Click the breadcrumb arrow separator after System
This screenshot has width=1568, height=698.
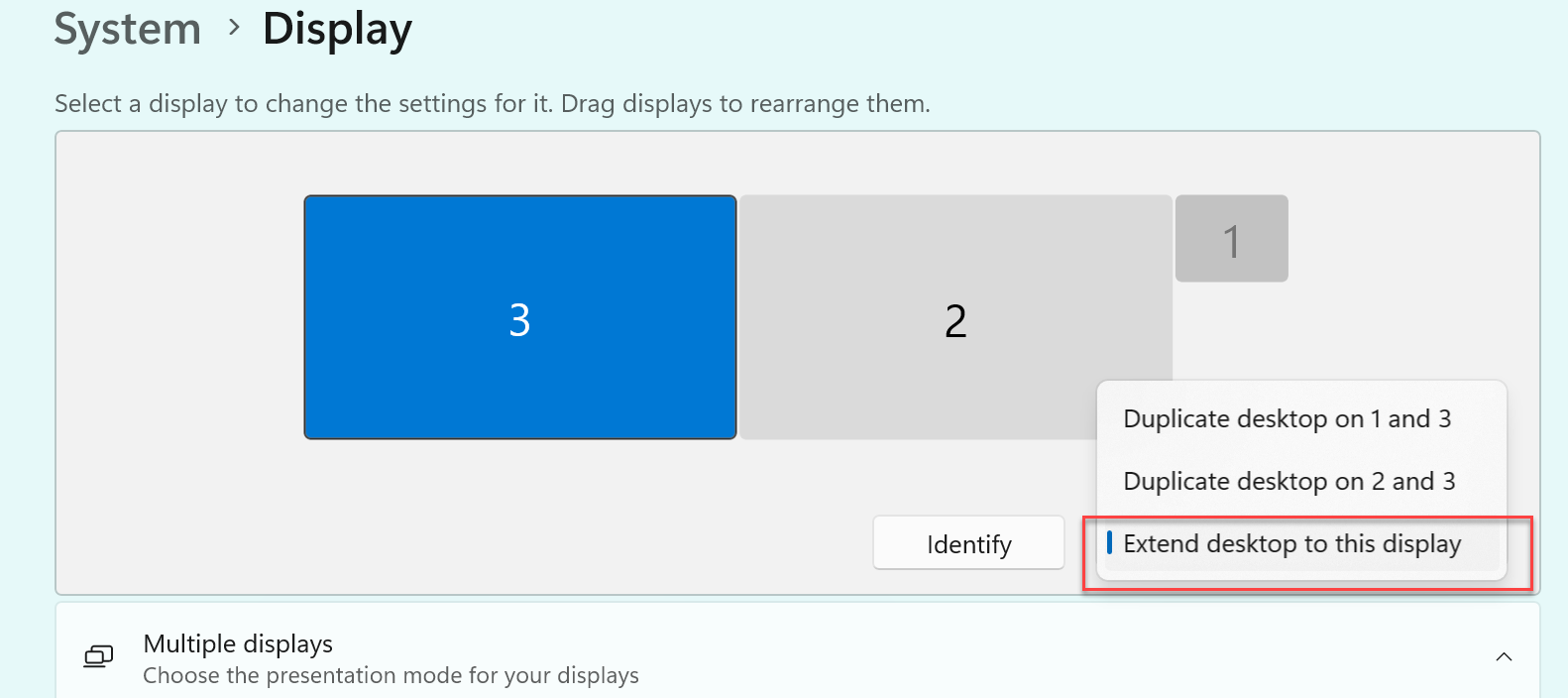[x=234, y=28]
